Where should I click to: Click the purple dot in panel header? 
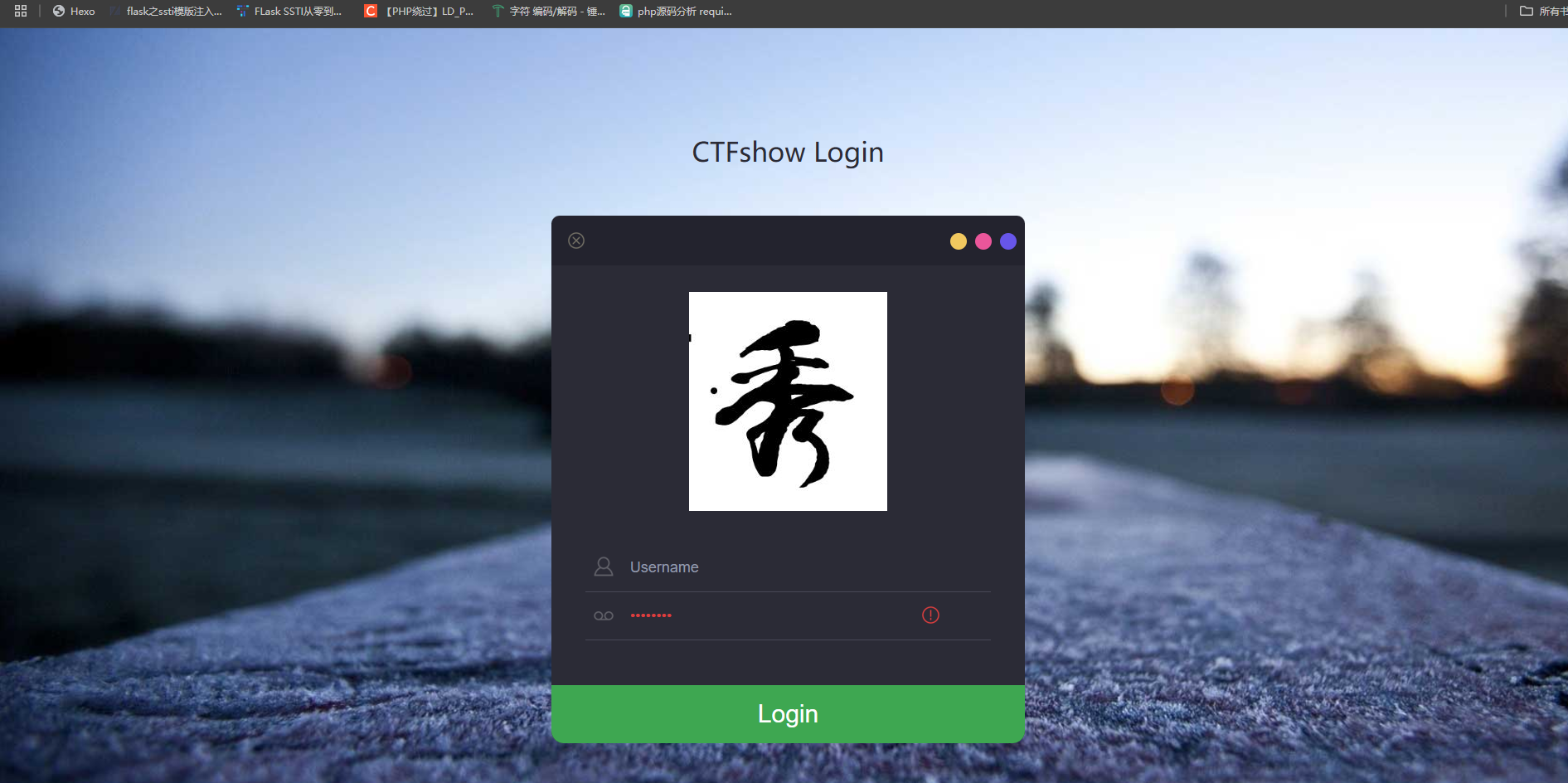(x=1008, y=241)
